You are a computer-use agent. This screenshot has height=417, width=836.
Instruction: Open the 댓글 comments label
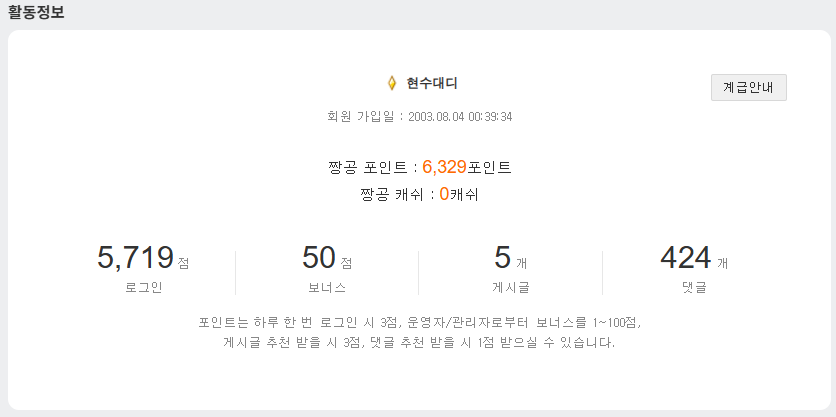tap(693, 287)
